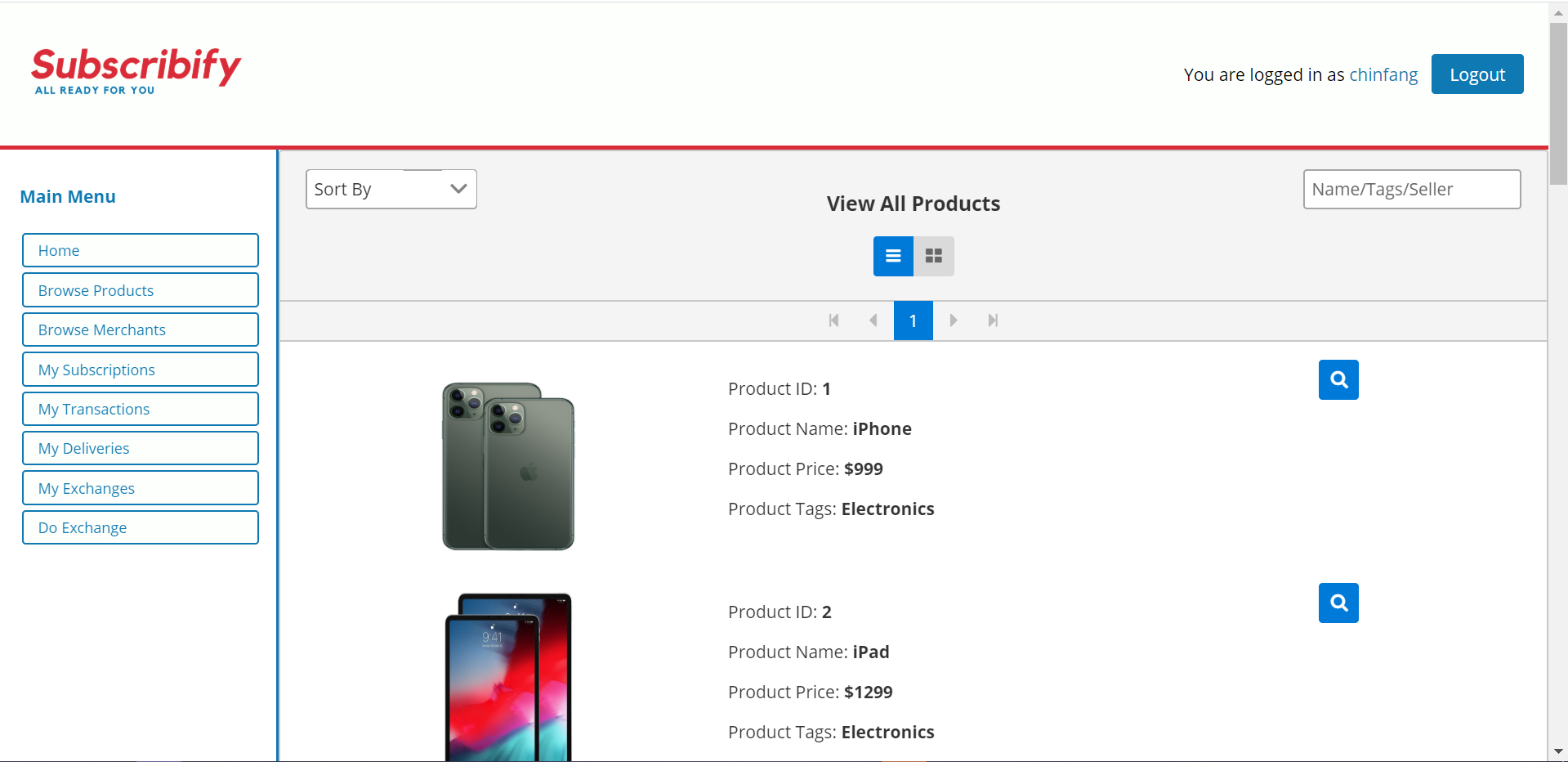Open the Do Exchange page
Image resolution: width=1568 pixels, height=762 pixels.
coord(141,527)
